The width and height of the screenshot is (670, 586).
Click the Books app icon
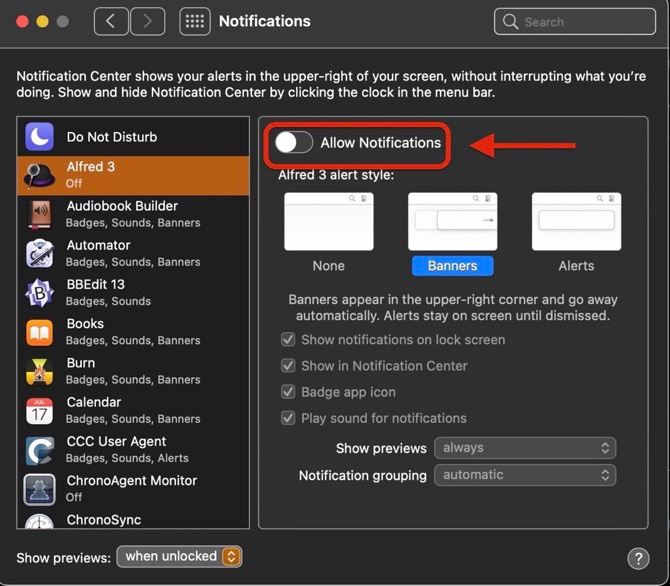tap(39, 332)
